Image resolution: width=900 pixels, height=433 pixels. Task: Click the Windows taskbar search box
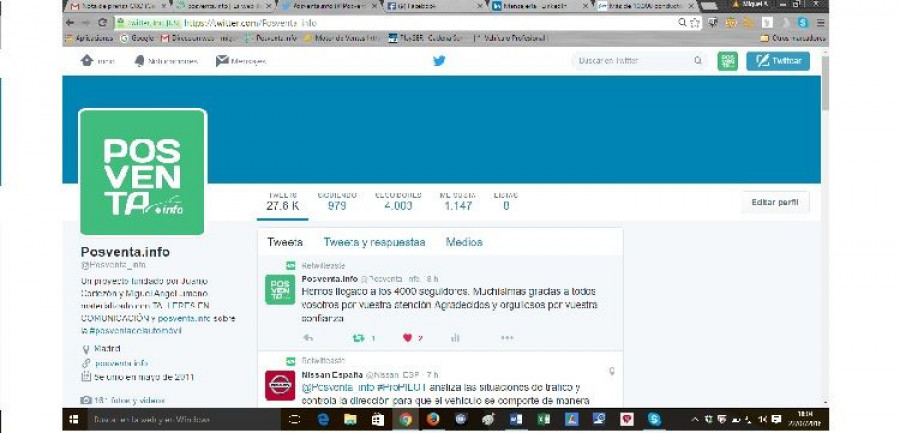tap(183, 419)
